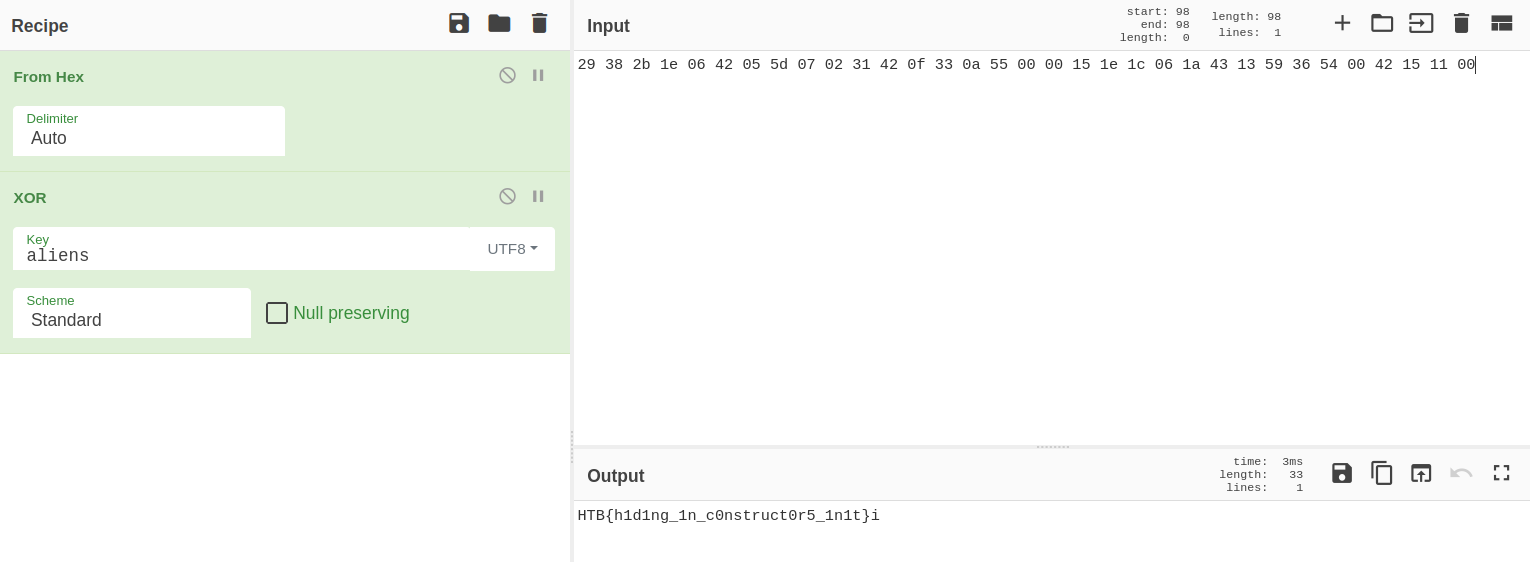Open folder as input
This screenshot has width=1530, height=562.
1382,23
